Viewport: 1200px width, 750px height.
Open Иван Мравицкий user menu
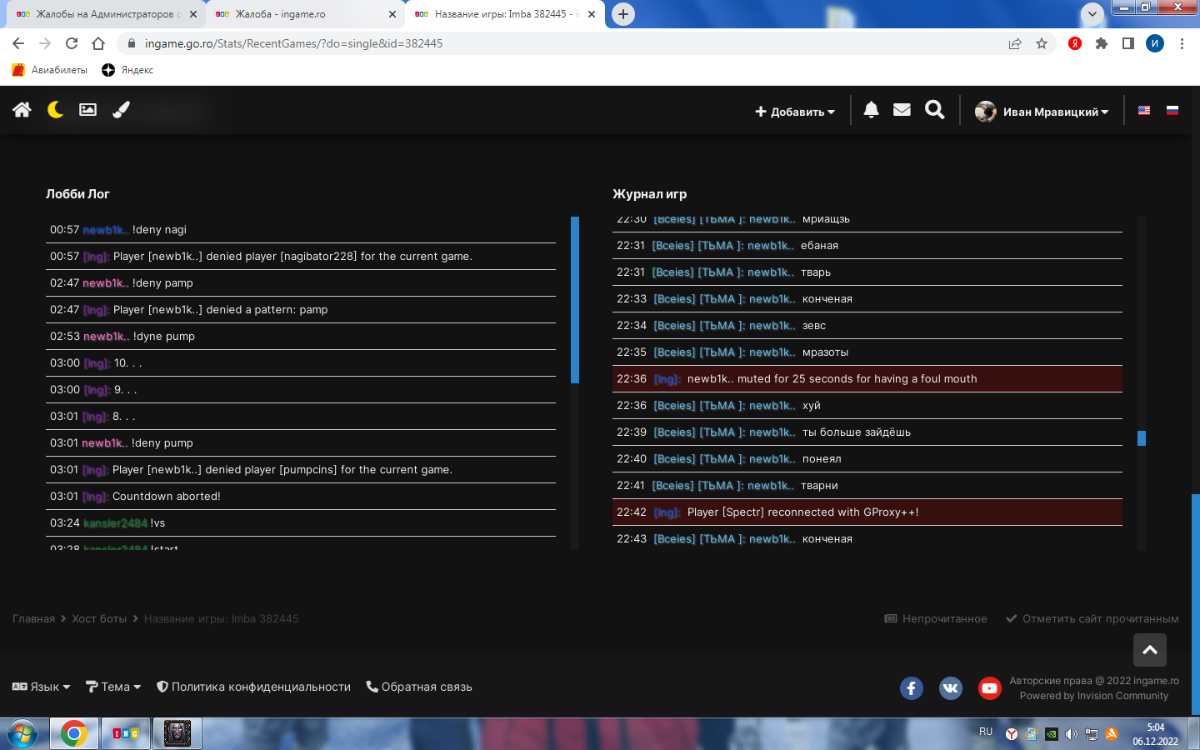point(1042,112)
